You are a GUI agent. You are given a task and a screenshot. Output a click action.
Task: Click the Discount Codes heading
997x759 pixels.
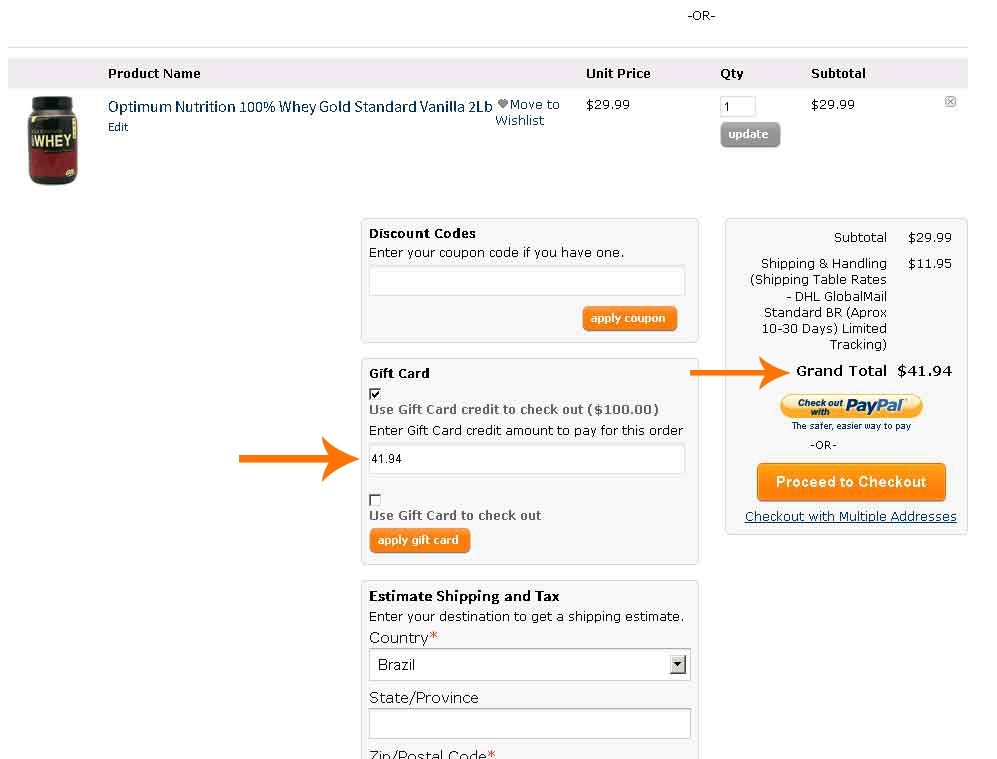coord(422,233)
